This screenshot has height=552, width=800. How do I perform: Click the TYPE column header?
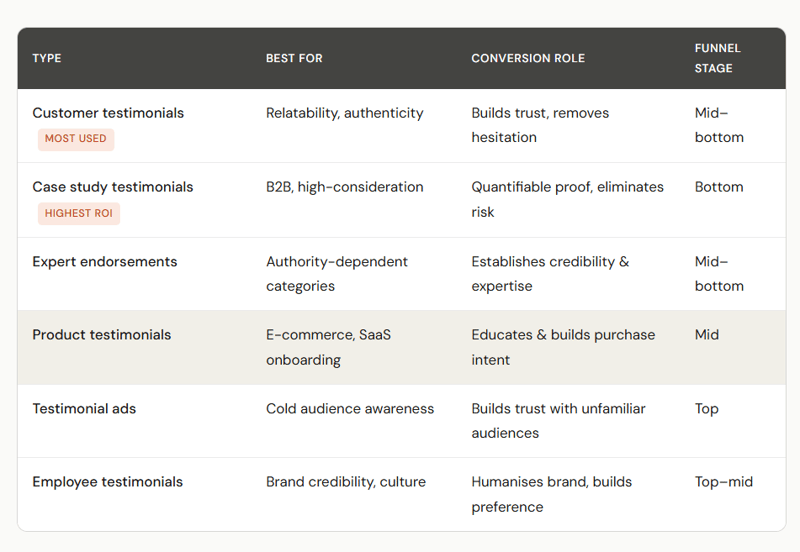coord(47,58)
